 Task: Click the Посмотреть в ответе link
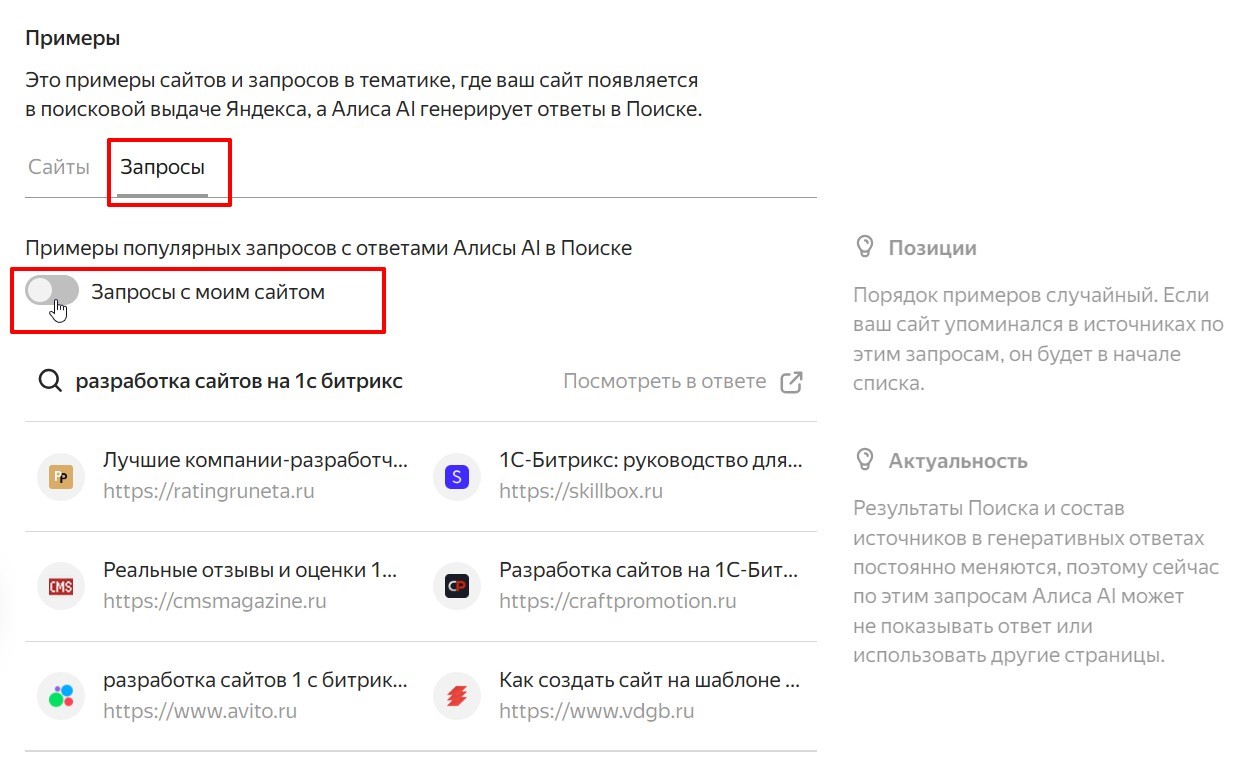click(665, 381)
